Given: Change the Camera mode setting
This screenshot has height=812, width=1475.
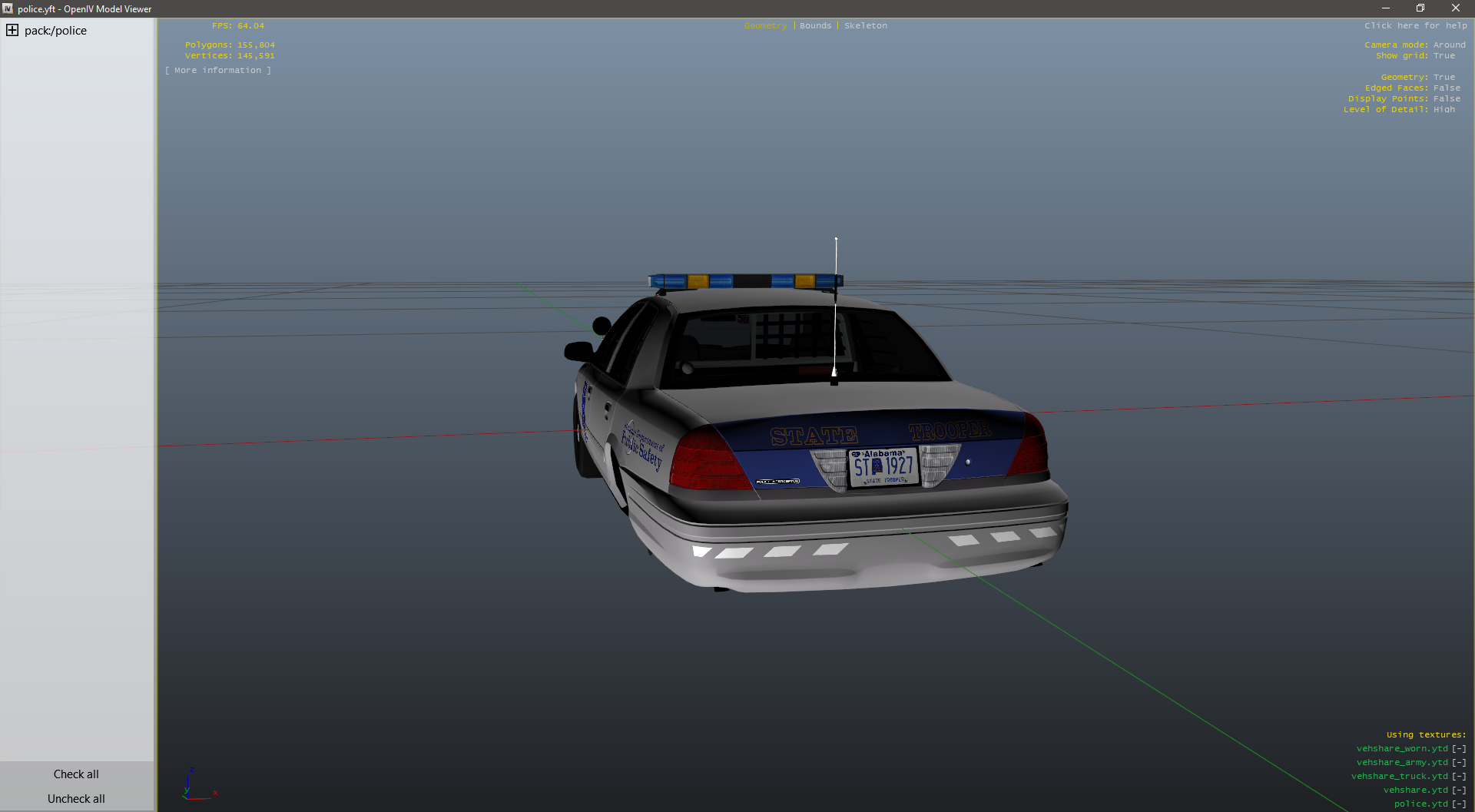Looking at the screenshot, I should pyautogui.click(x=1449, y=45).
